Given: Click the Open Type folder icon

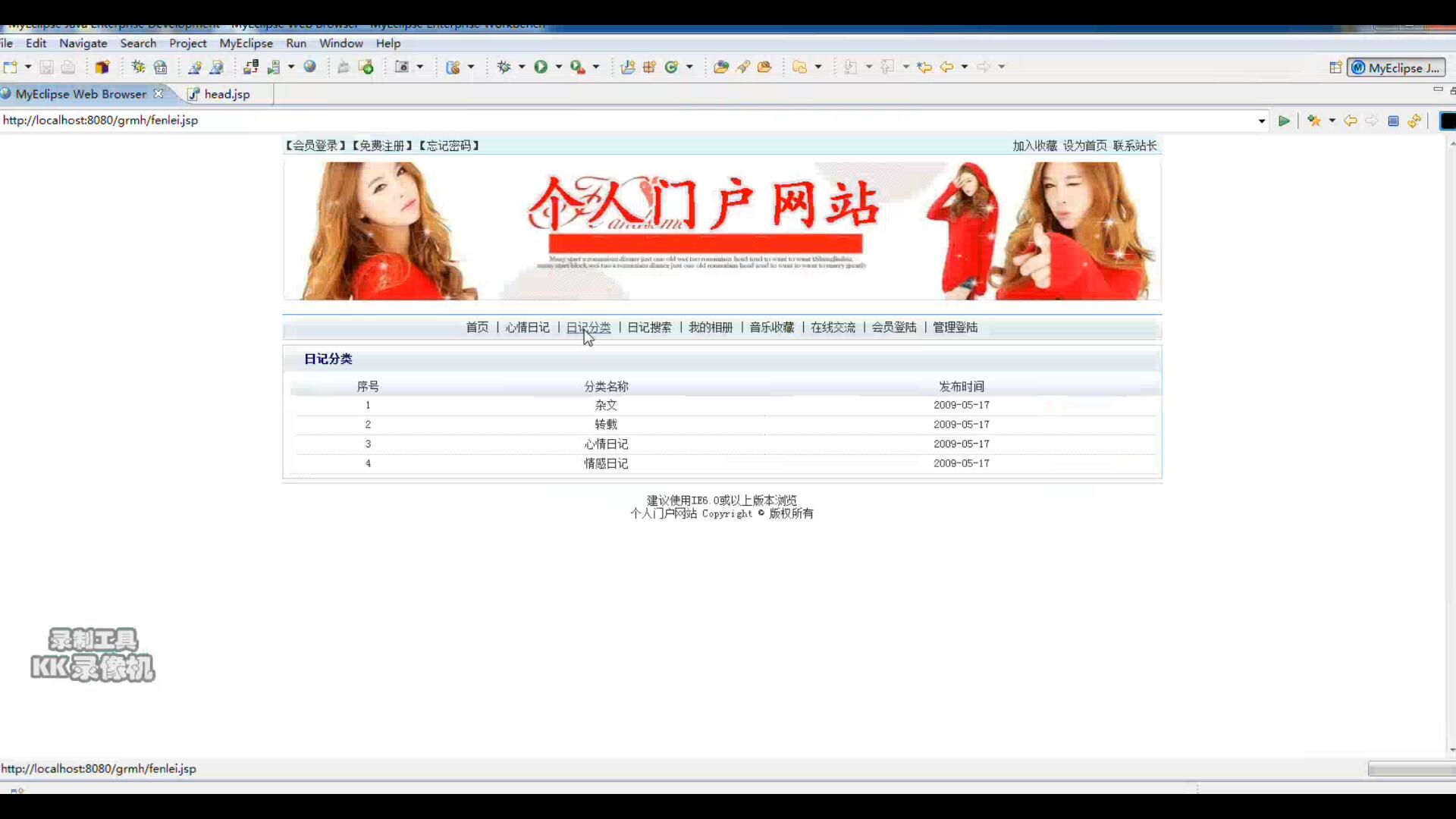Looking at the screenshot, I should click(x=721, y=67).
